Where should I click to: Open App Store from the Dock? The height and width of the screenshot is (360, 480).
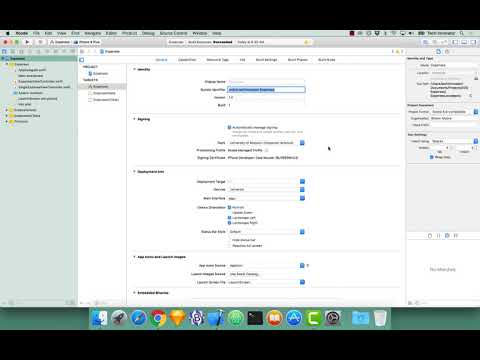point(294,318)
